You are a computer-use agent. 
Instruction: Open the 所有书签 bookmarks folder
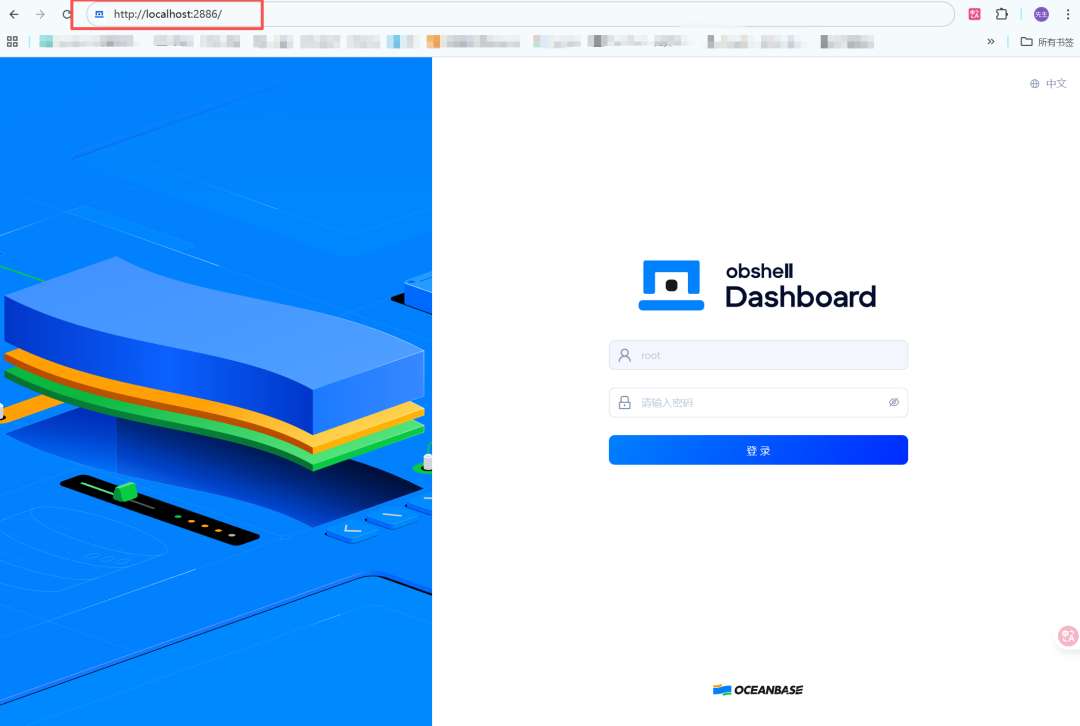click(x=1047, y=42)
